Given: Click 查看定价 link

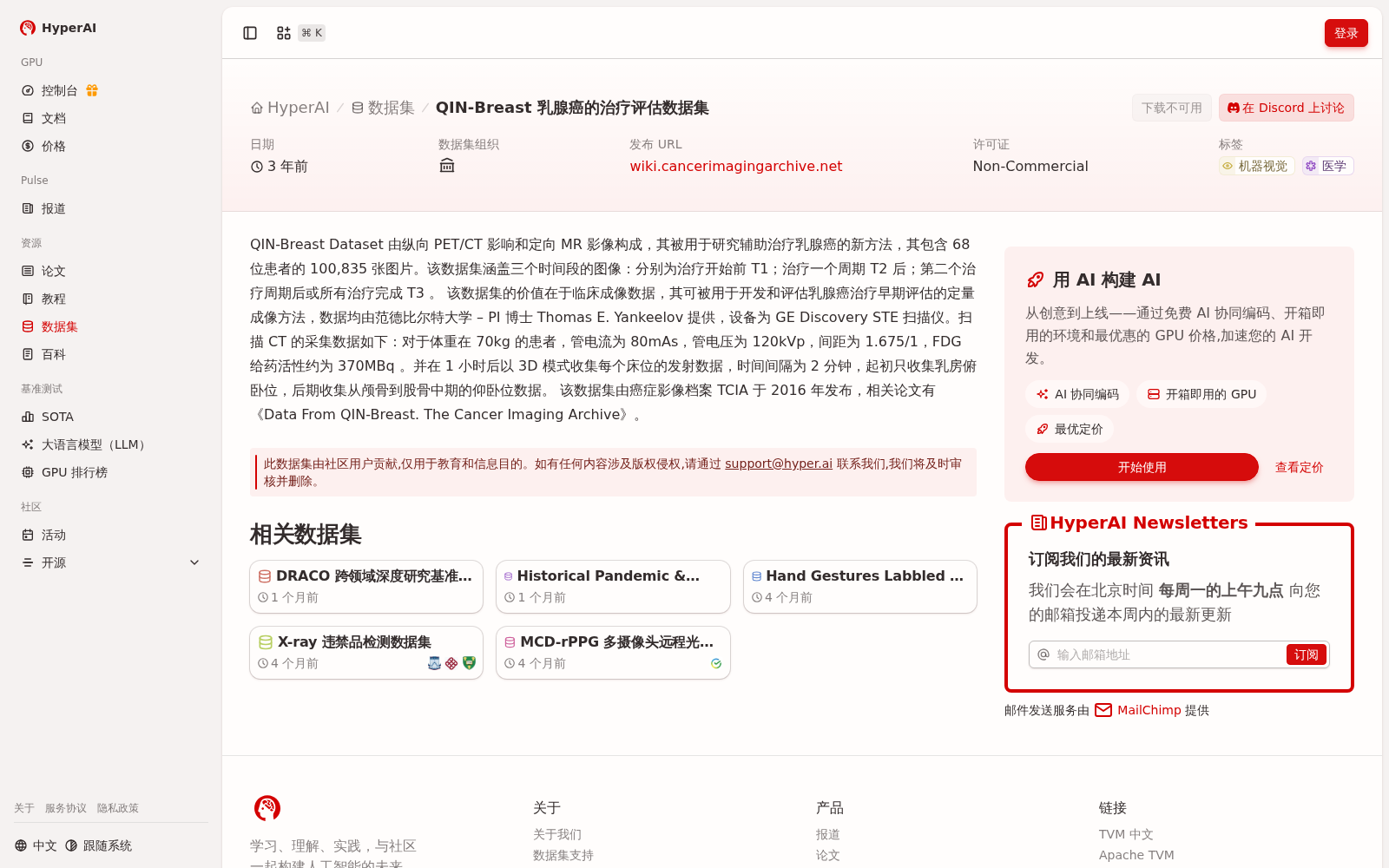Looking at the screenshot, I should [1299, 467].
